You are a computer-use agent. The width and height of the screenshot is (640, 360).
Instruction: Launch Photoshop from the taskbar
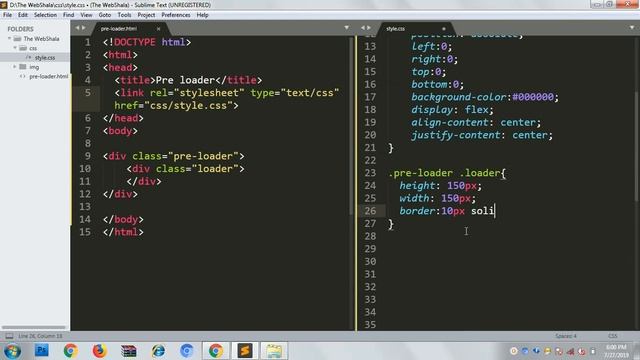click(x=41, y=351)
